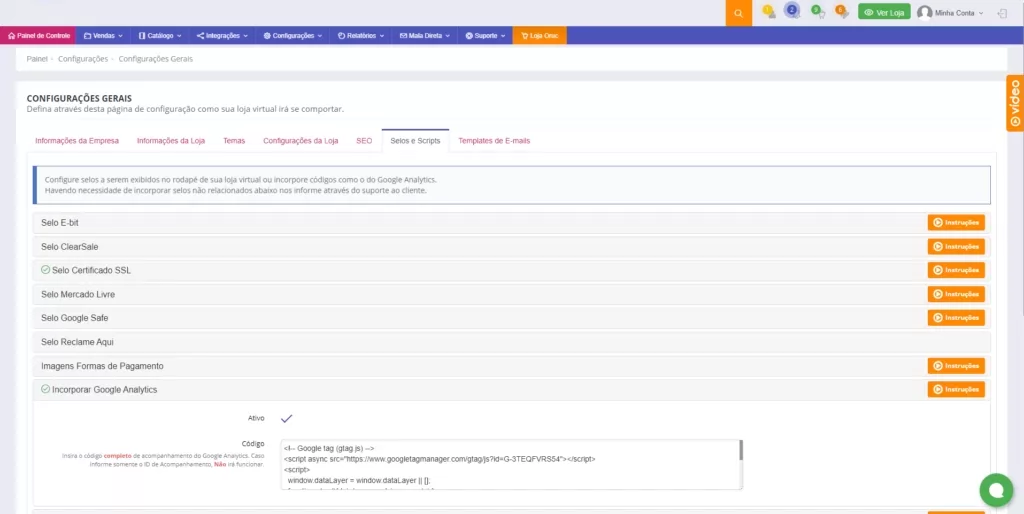Open the Integrações menu
Screen dimensions: 1024x514
click(222, 36)
